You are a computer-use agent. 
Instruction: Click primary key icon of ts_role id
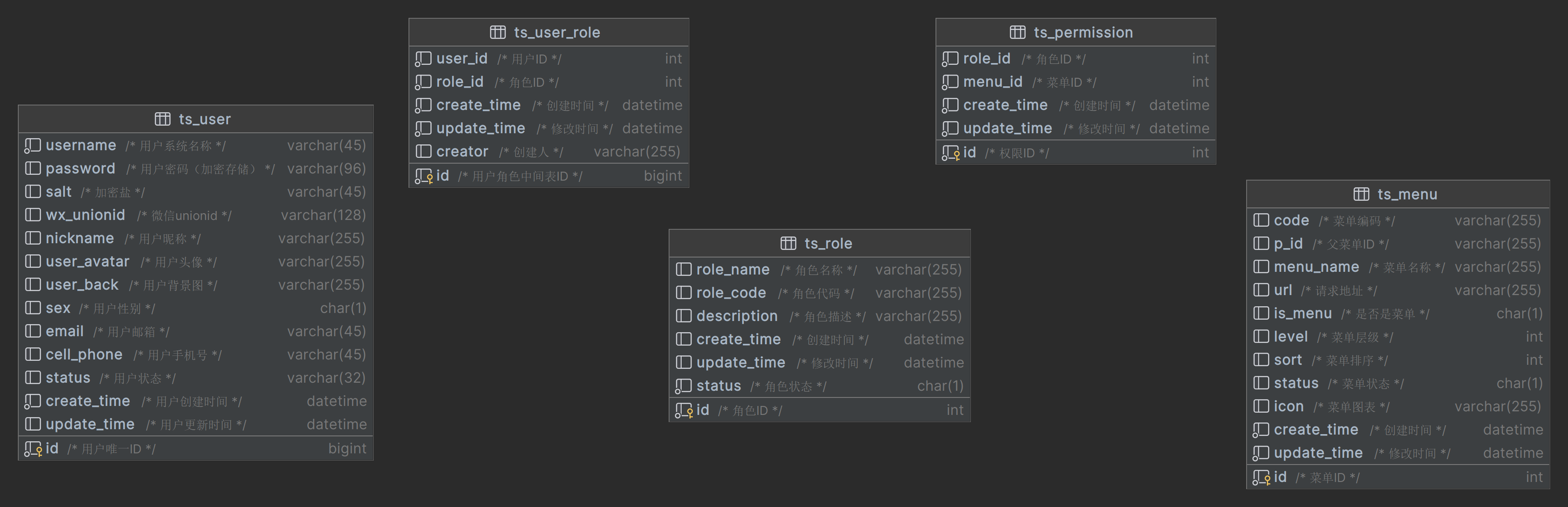pyautogui.click(x=683, y=411)
